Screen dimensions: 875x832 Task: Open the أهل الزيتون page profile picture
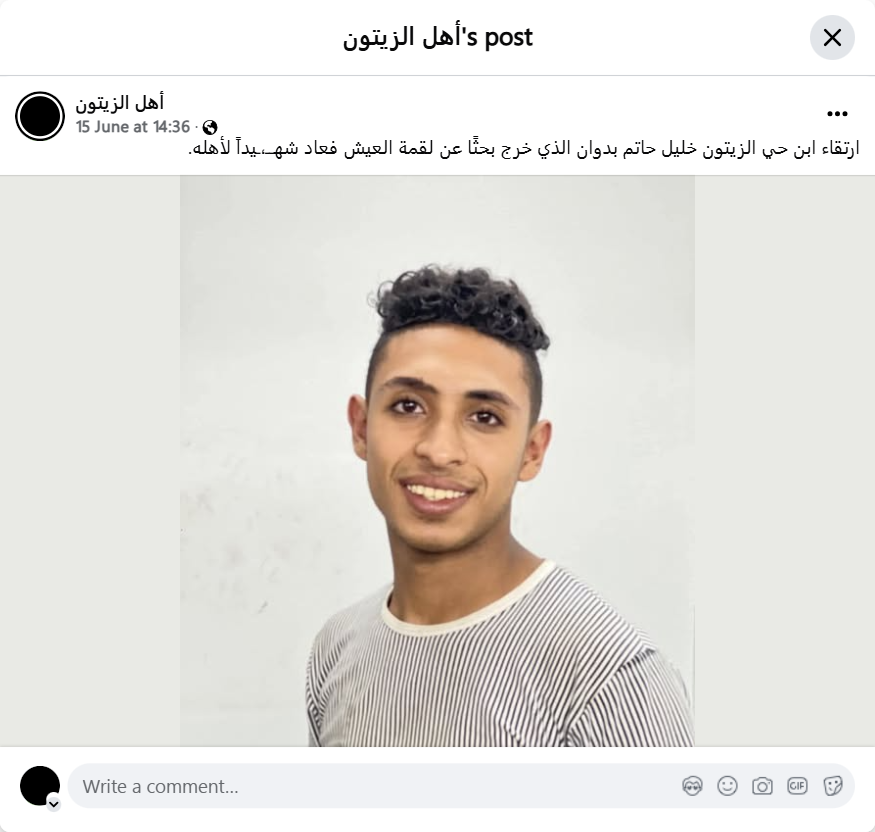(40, 116)
